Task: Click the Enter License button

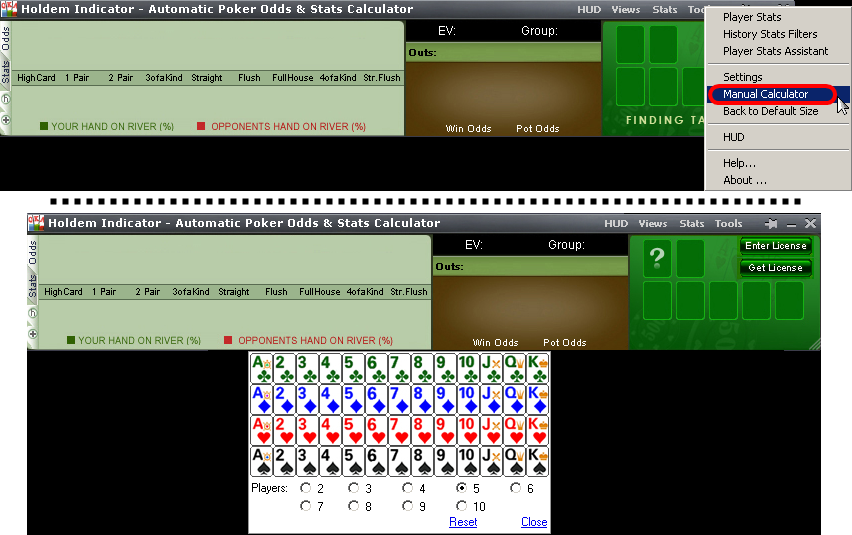Action: [x=775, y=246]
